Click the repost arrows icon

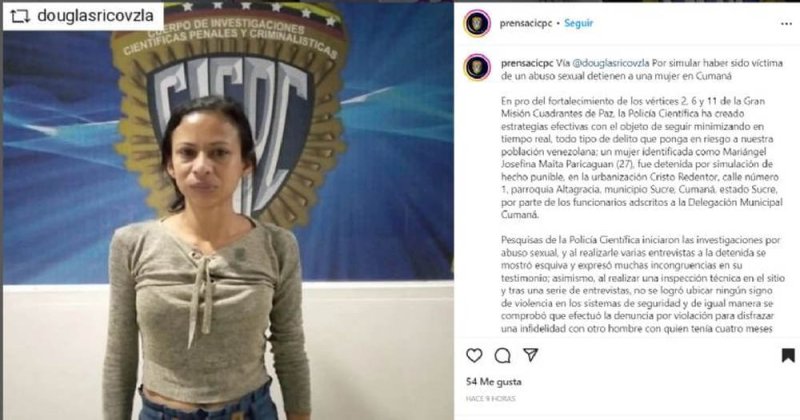click(x=19, y=17)
